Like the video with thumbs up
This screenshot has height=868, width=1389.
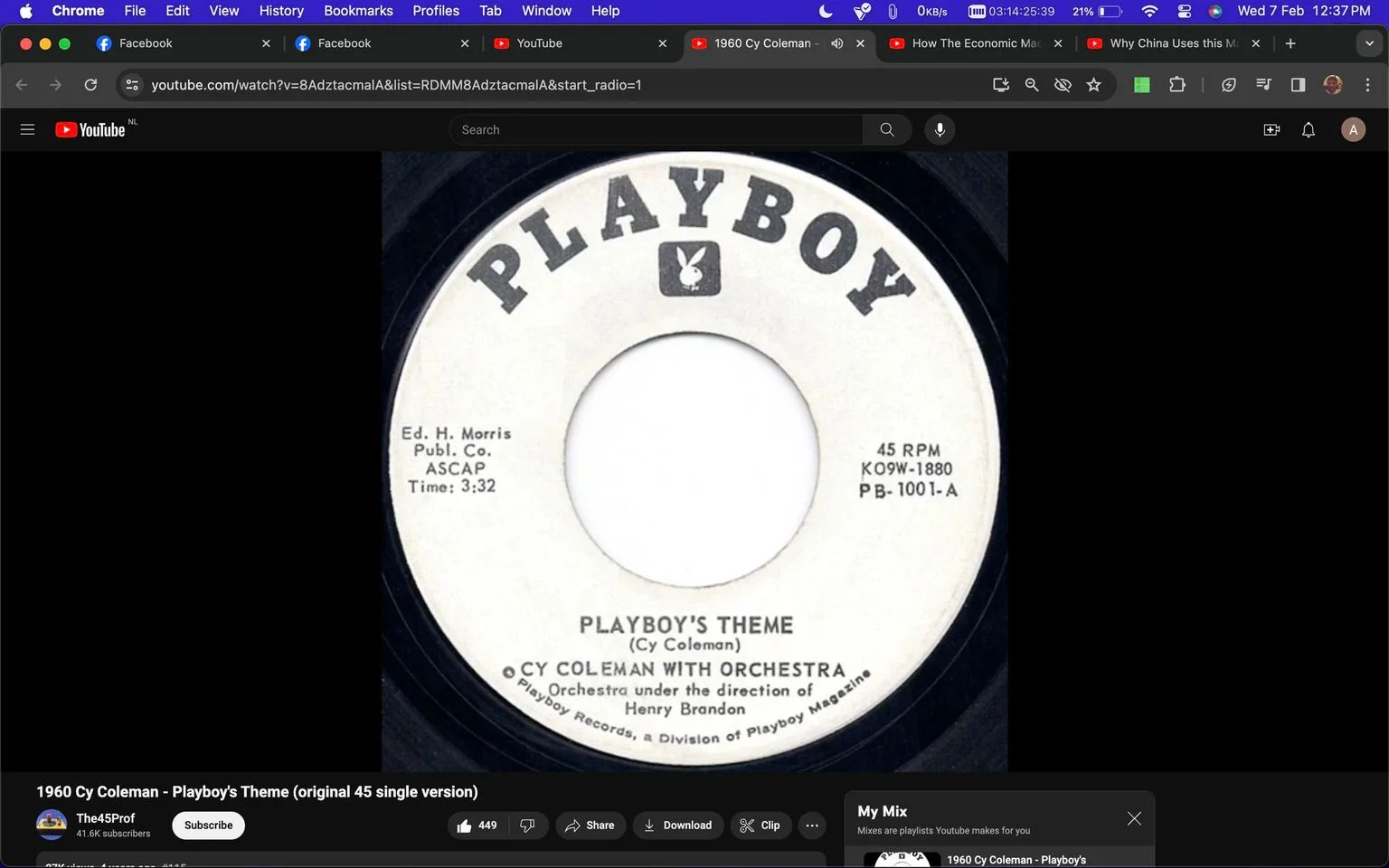pyautogui.click(x=477, y=826)
